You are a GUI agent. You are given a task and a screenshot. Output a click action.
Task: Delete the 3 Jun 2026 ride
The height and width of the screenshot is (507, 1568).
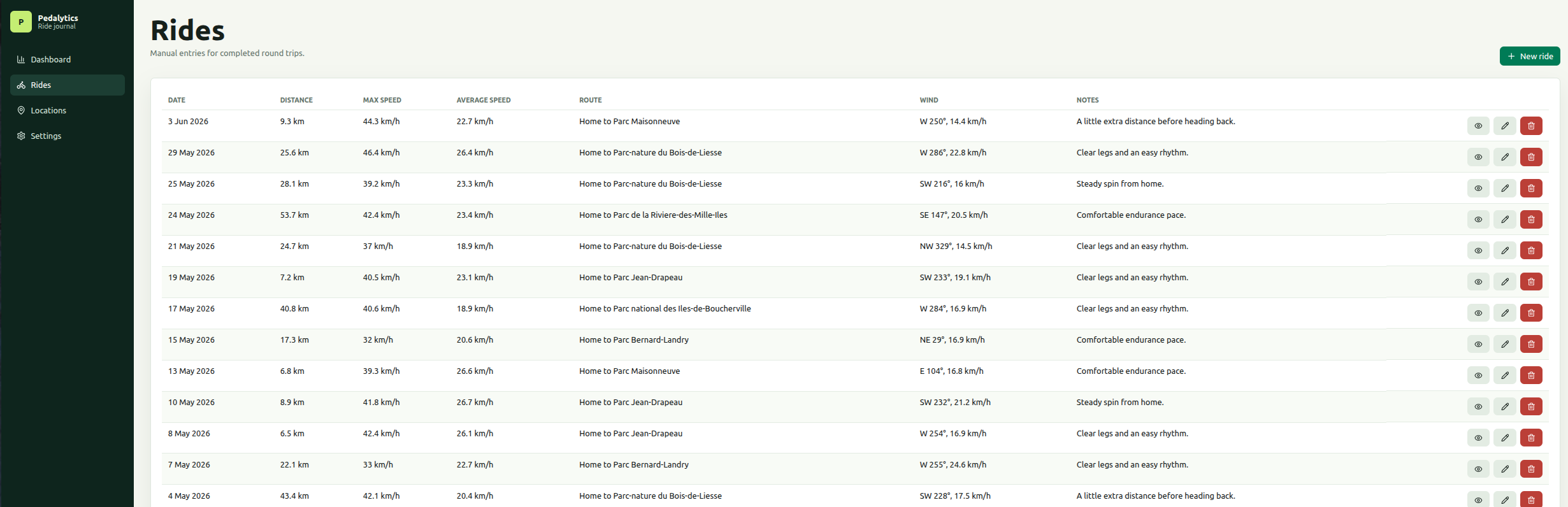[x=1531, y=126]
